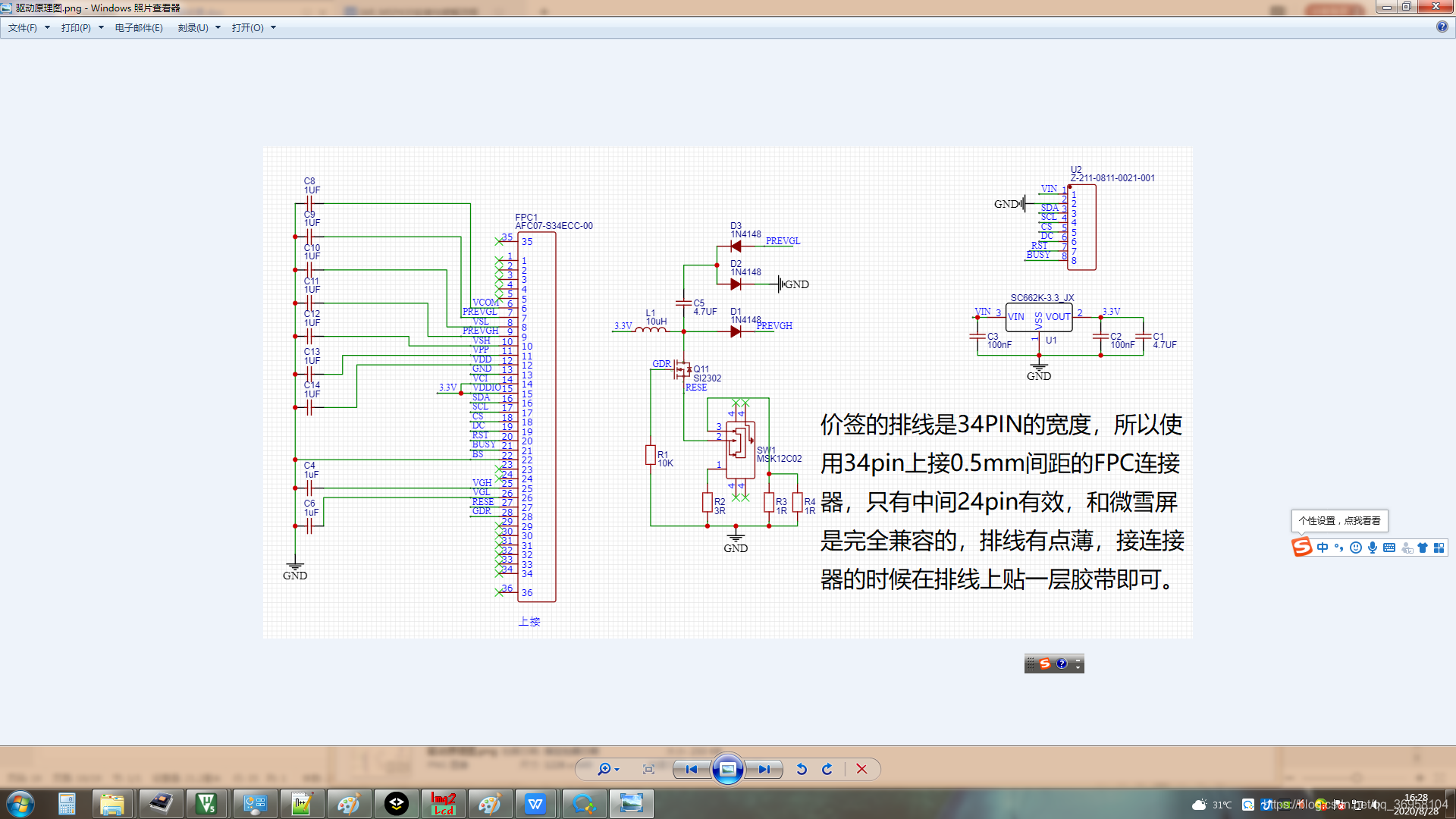The height and width of the screenshot is (819, 1456).
Task: Click the Sogou voice input microphone icon
Action: click(1373, 548)
